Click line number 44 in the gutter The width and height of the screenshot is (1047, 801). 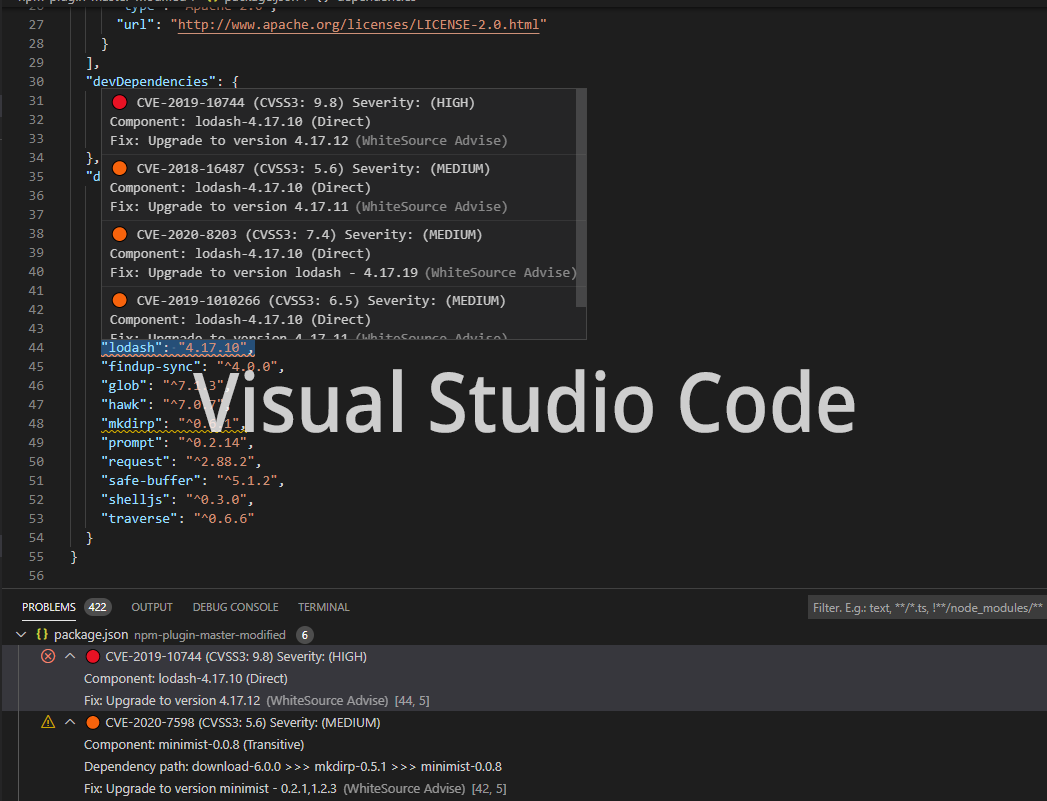coord(36,348)
